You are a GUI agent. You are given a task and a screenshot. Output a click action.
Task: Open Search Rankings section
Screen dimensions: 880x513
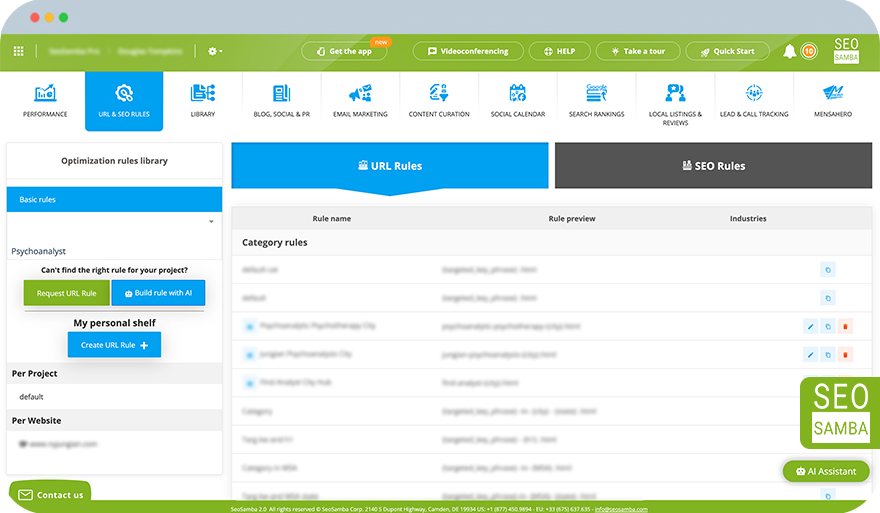click(597, 100)
